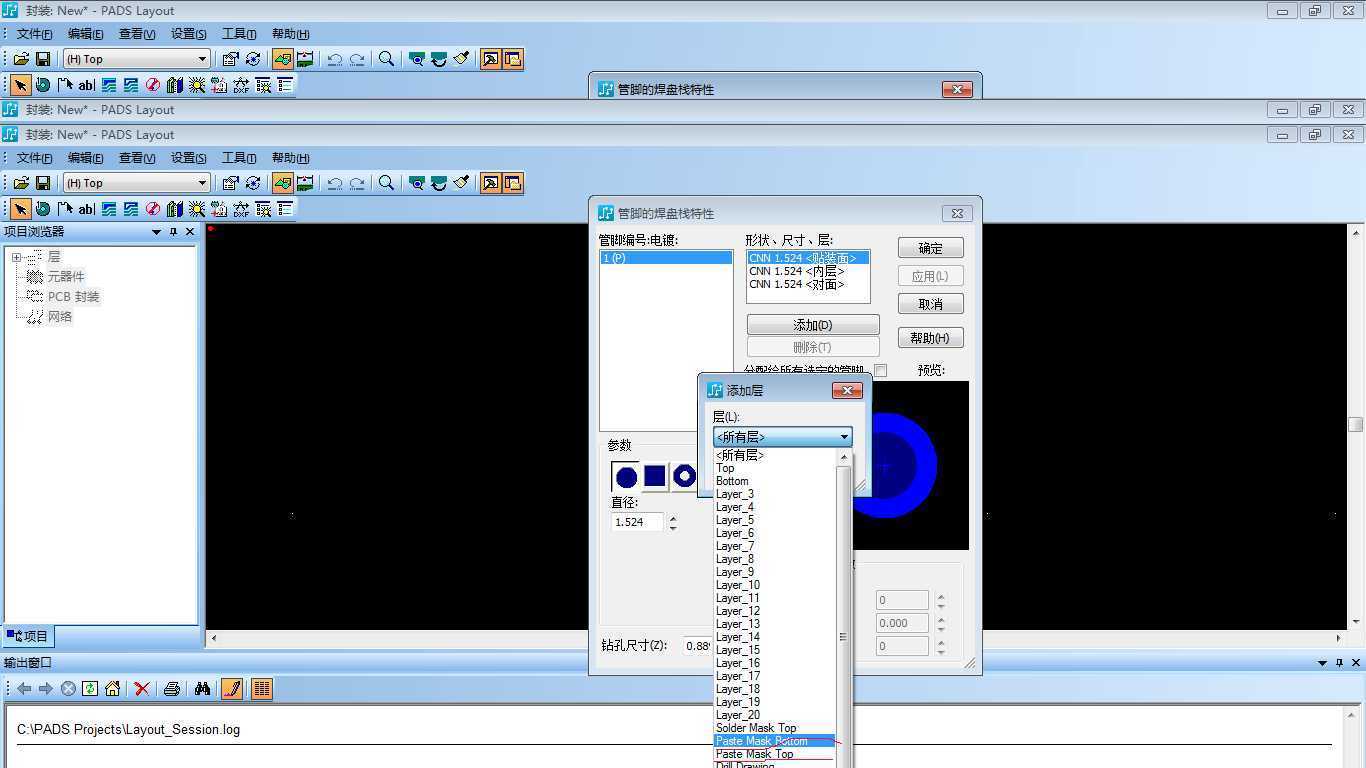
Task: Click the Forward arrow in the output window toolbar
Action: [46, 688]
